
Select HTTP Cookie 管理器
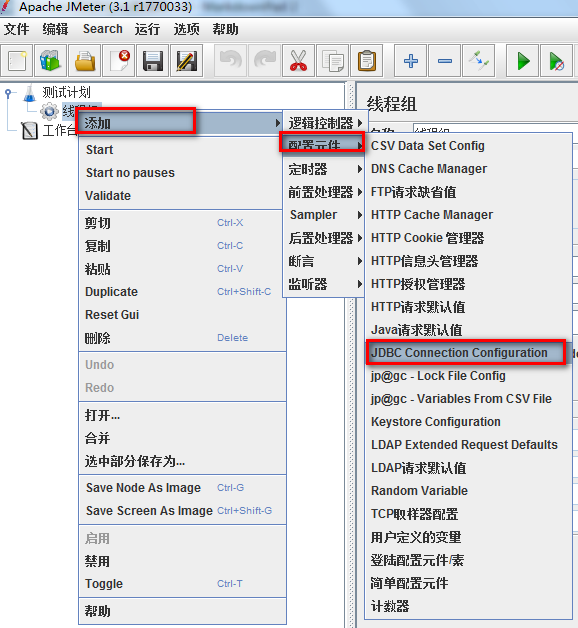(x=468, y=238)
